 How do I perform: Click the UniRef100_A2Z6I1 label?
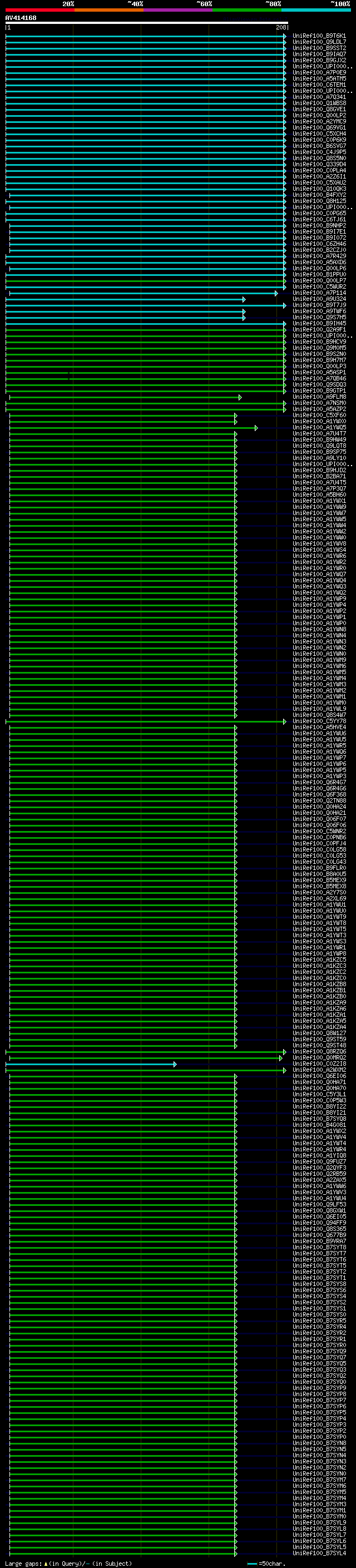tap(319, 176)
